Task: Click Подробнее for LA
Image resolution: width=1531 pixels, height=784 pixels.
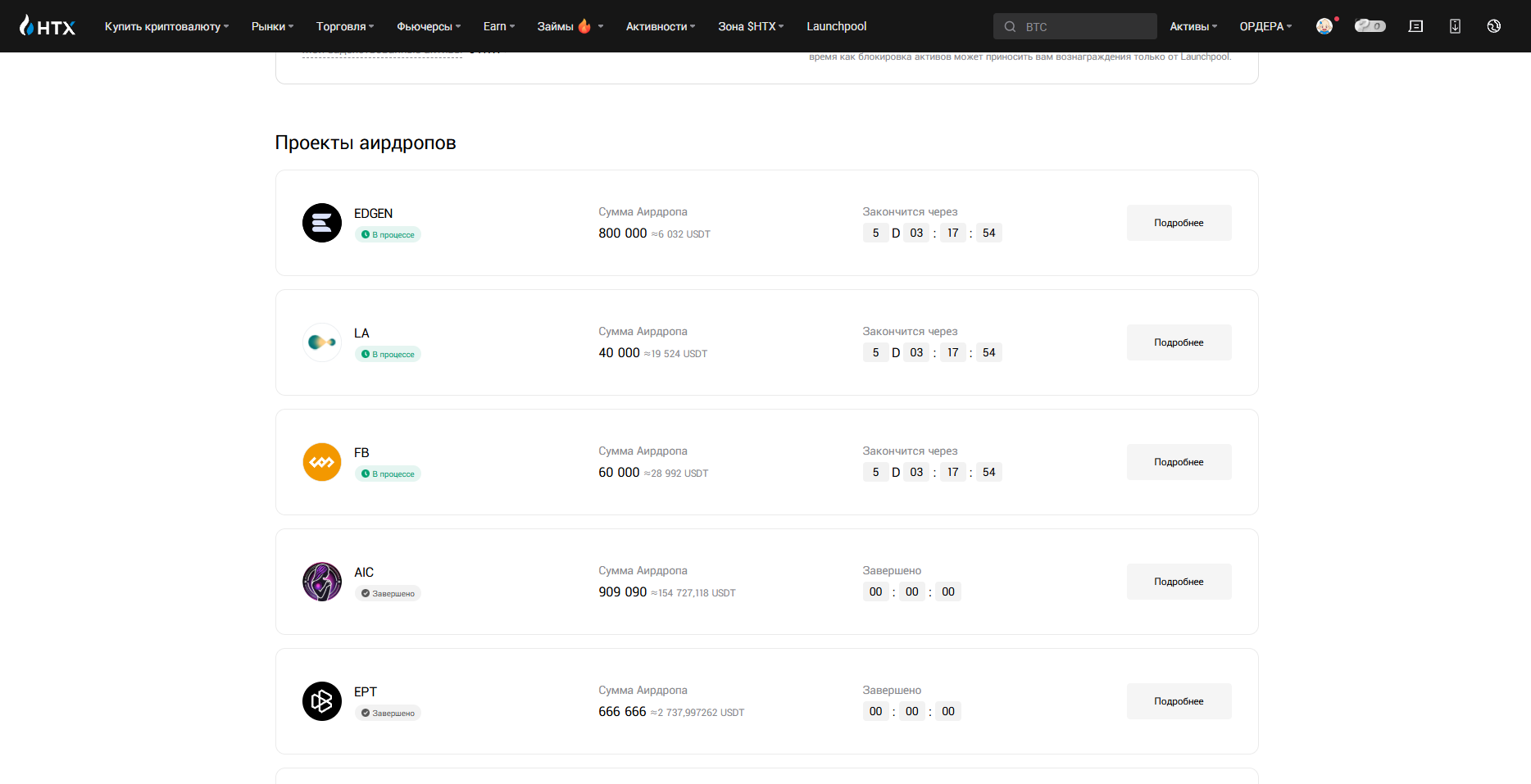Action: (x=1179, y=342)
